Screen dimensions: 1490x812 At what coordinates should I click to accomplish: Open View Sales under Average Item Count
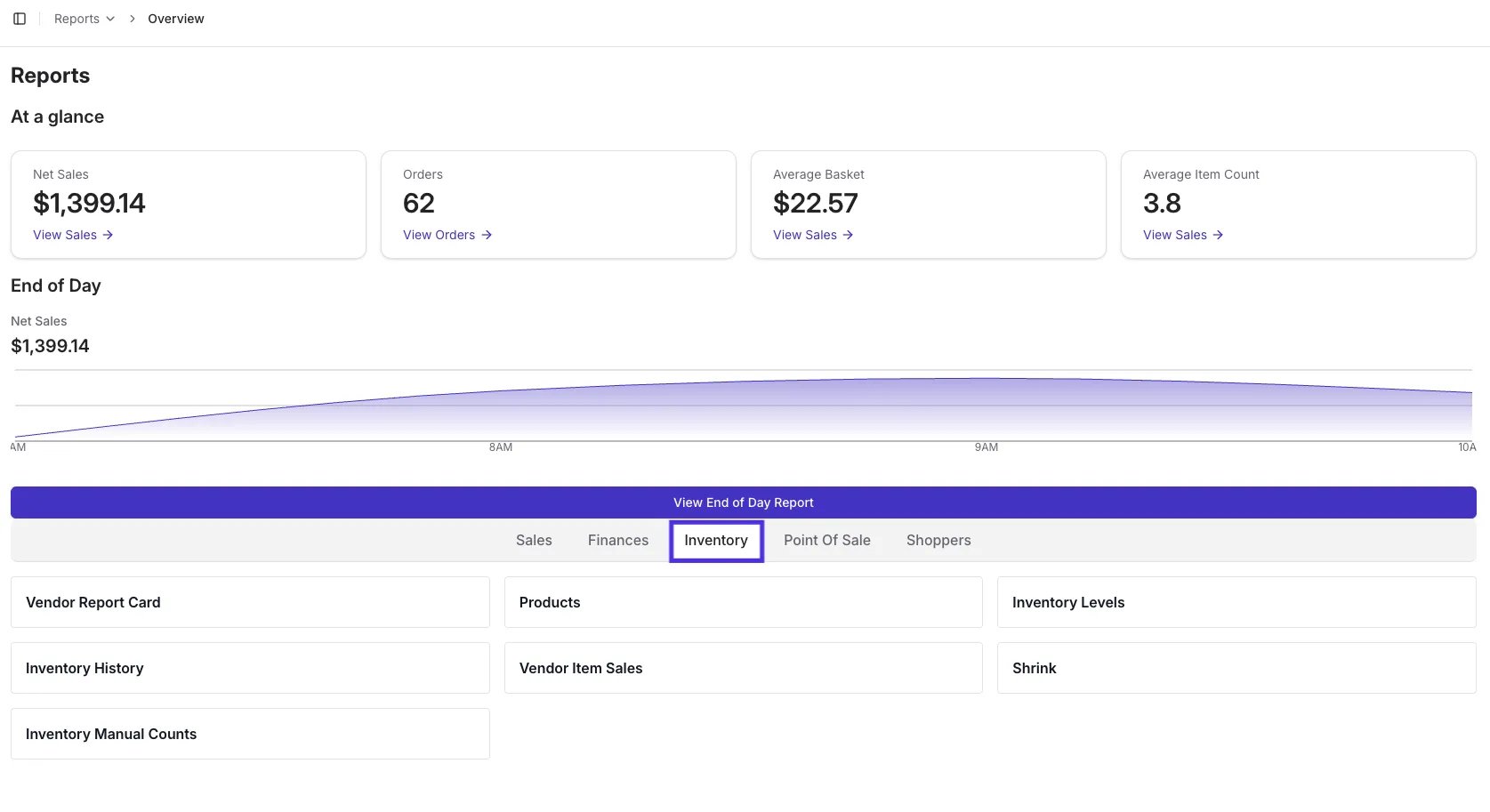(1183, 235)
